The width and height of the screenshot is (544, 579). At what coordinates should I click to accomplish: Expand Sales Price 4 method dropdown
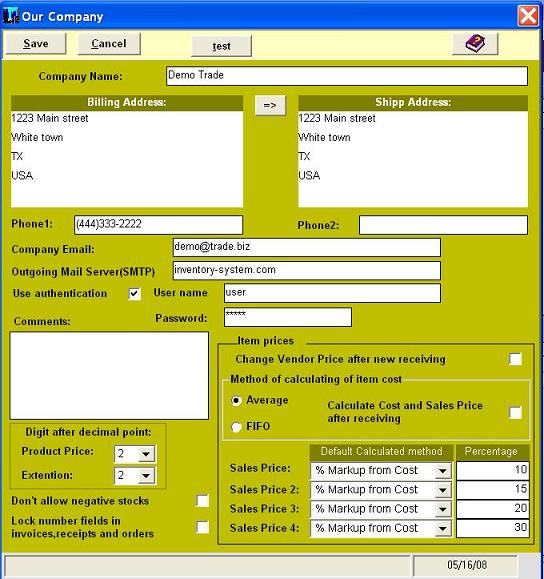[x=442, y=528]
